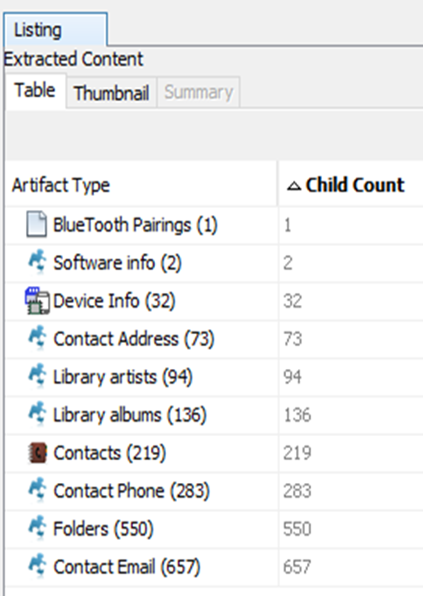
Task: Click the Library albums artifact icon
Action: [37, 414]
